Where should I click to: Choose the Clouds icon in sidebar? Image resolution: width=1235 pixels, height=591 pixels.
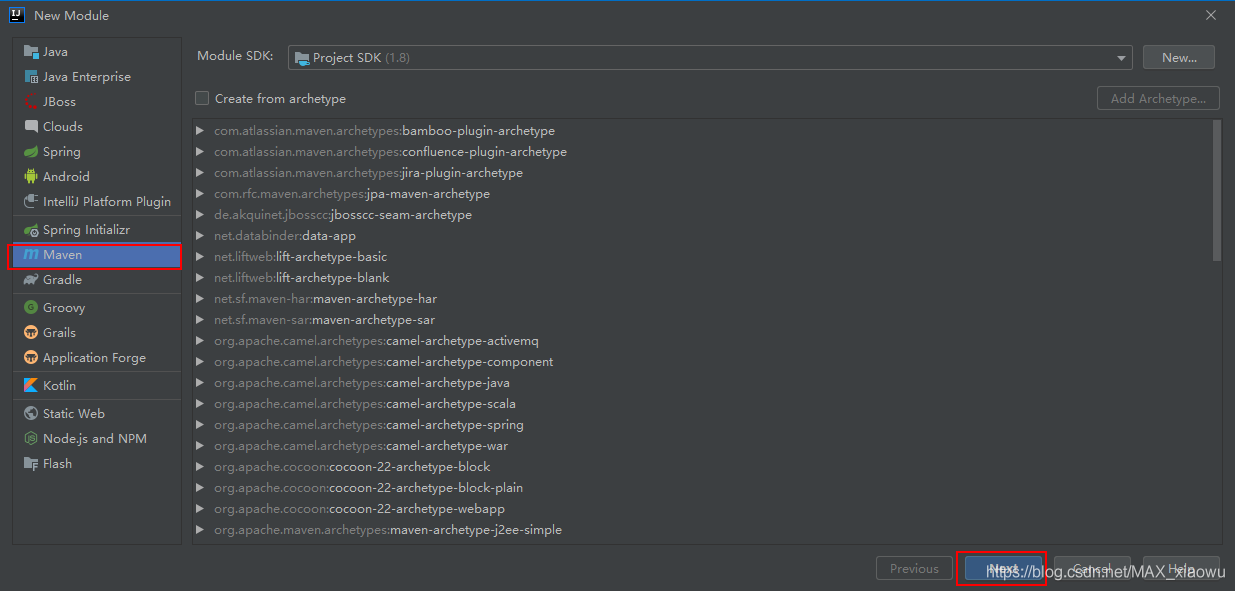click(x=31, y=127)
